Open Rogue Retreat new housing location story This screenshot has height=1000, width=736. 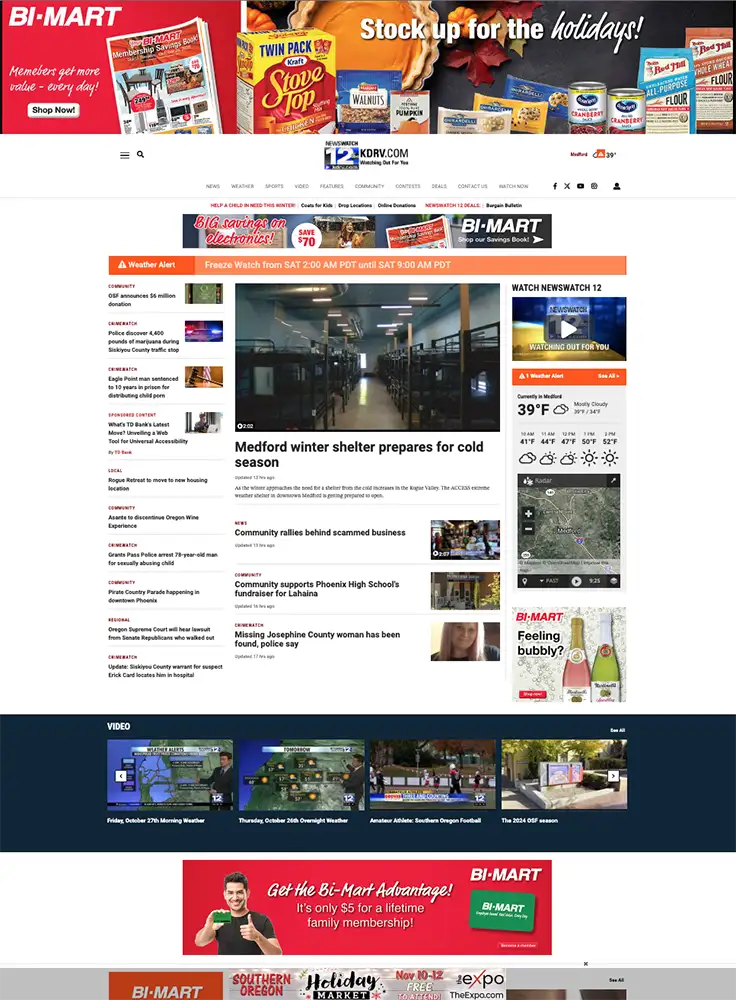(x=158, y=484)
